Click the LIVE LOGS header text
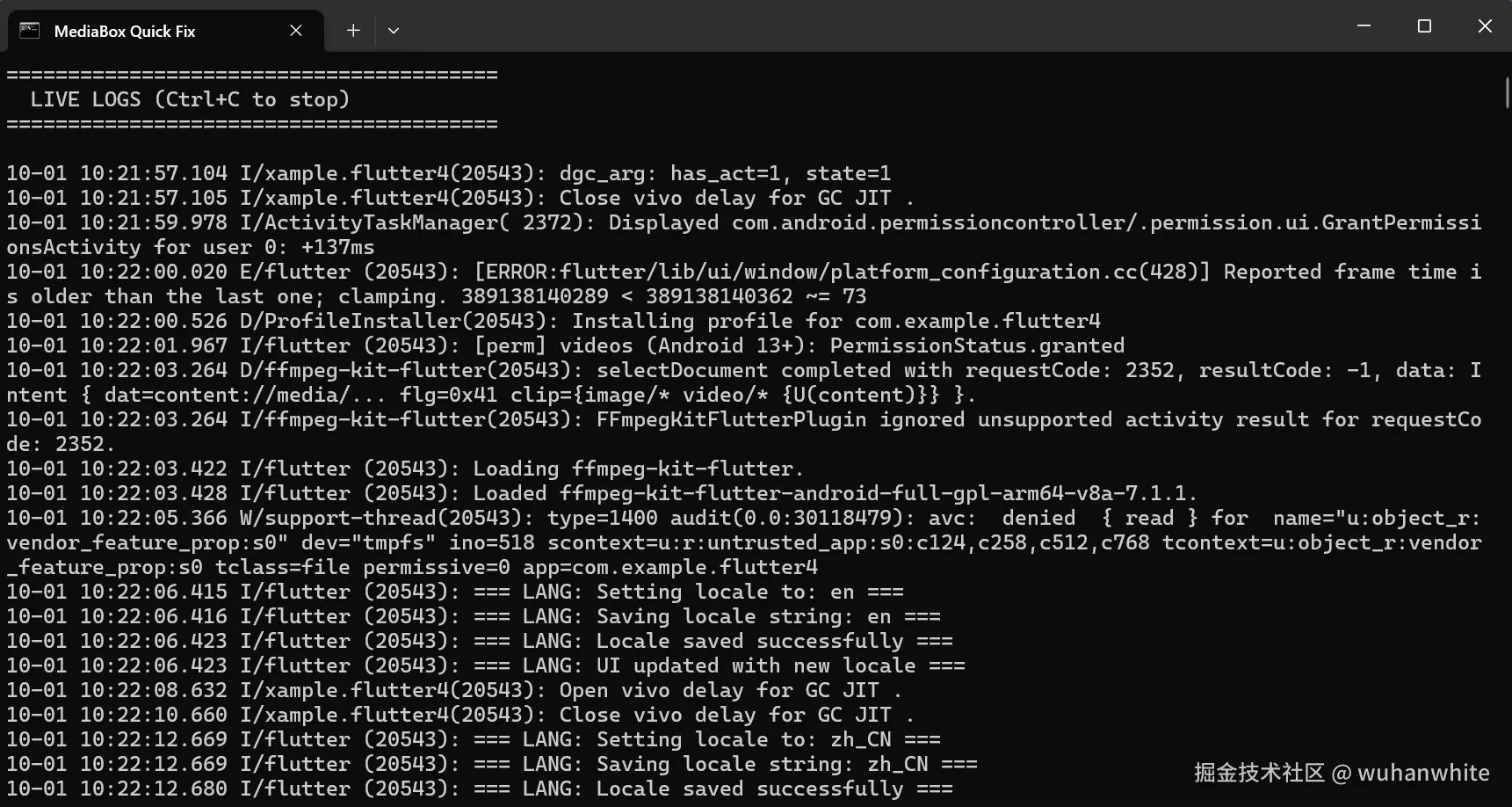The height and width of the screenshot is (807, 1512). click(190, 99)
